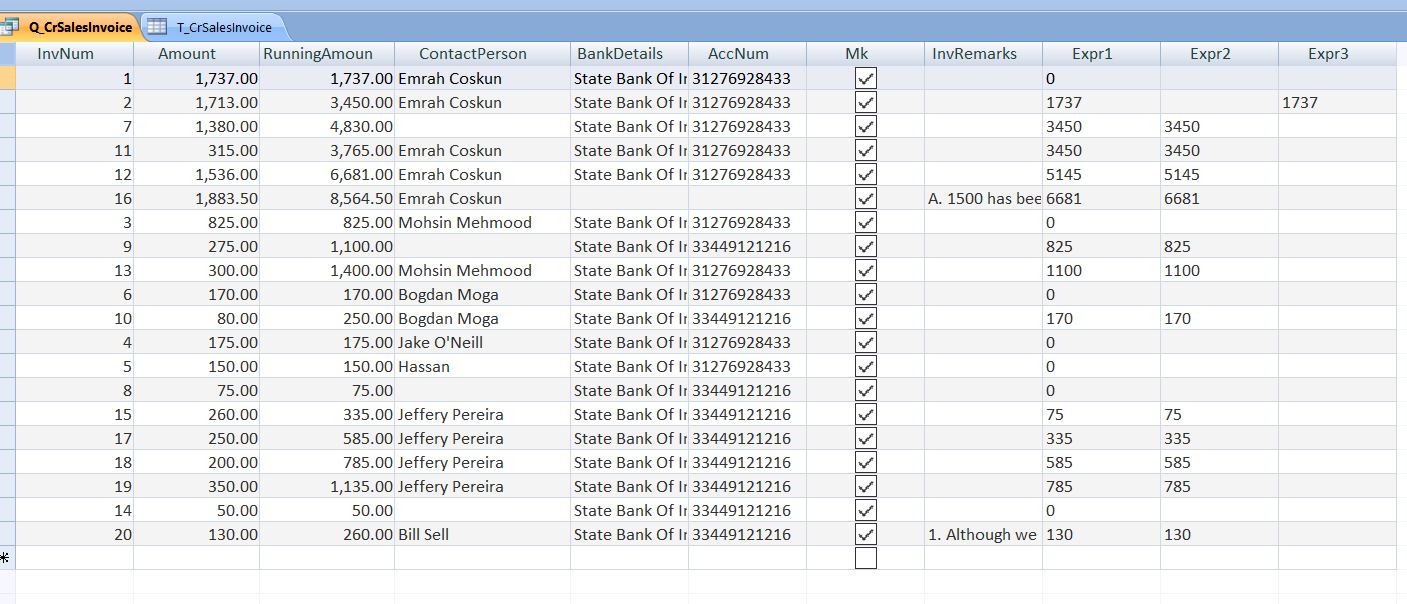Select the InvNum column header

(74, 54)
